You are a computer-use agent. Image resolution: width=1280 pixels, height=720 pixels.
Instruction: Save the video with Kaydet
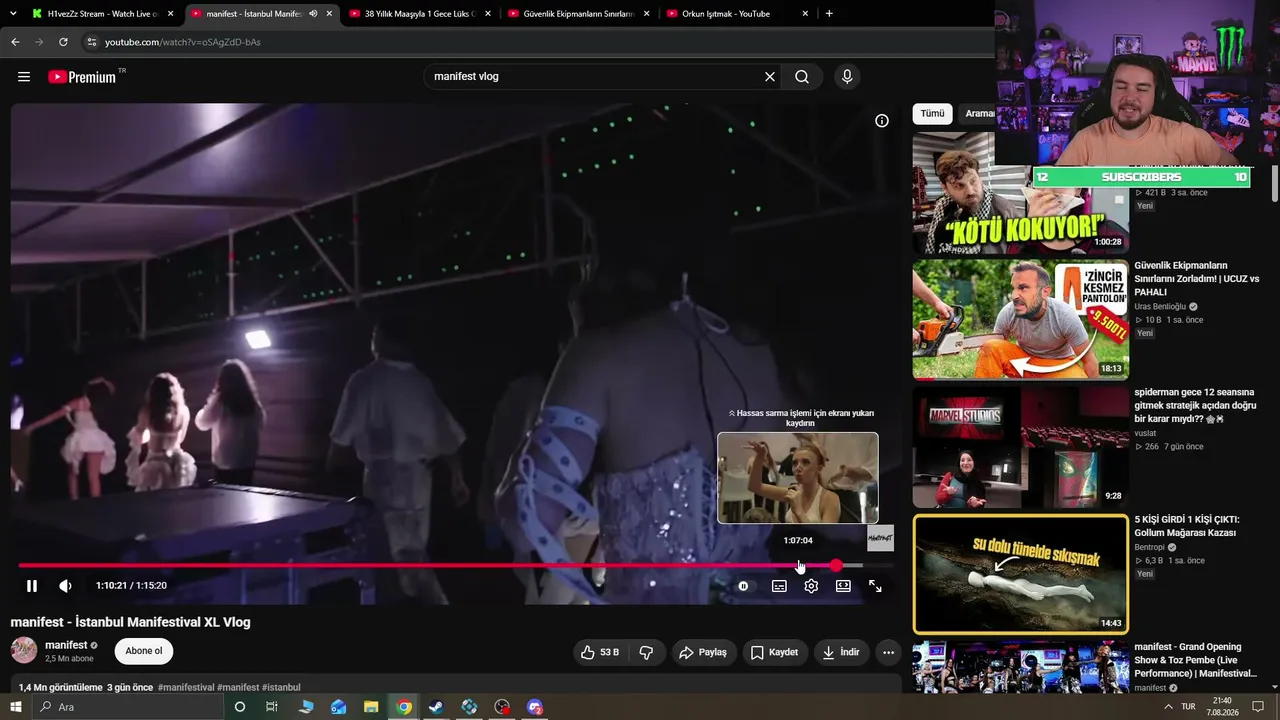tap(774, 653)
